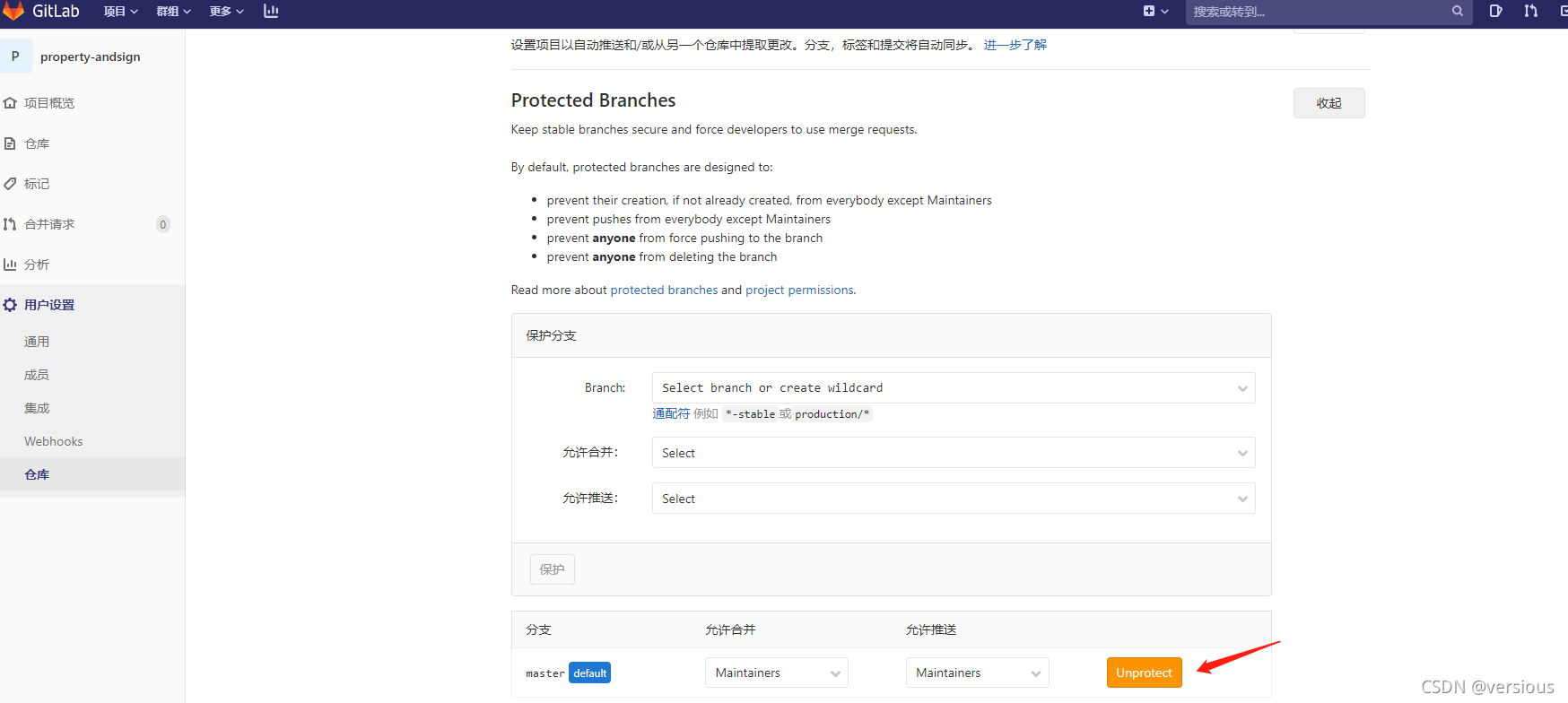This screenshot has width=1568, height=703.
Task: Go to 通用 settings in sidebar
Action: 37,342
